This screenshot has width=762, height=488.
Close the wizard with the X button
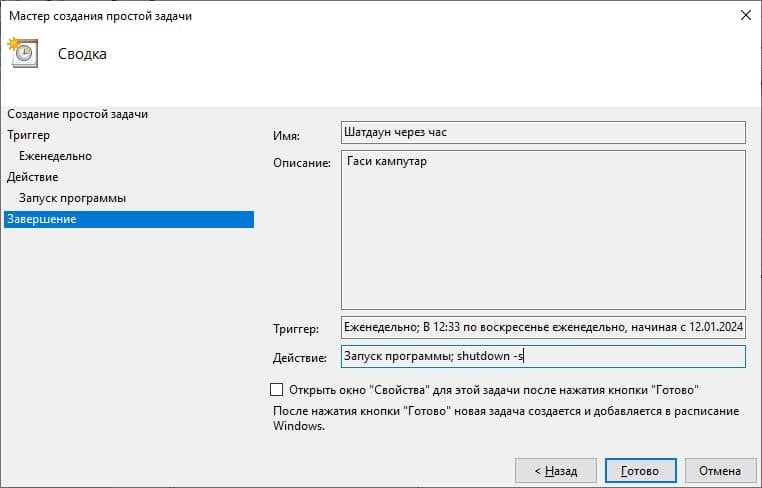(745, 16)
